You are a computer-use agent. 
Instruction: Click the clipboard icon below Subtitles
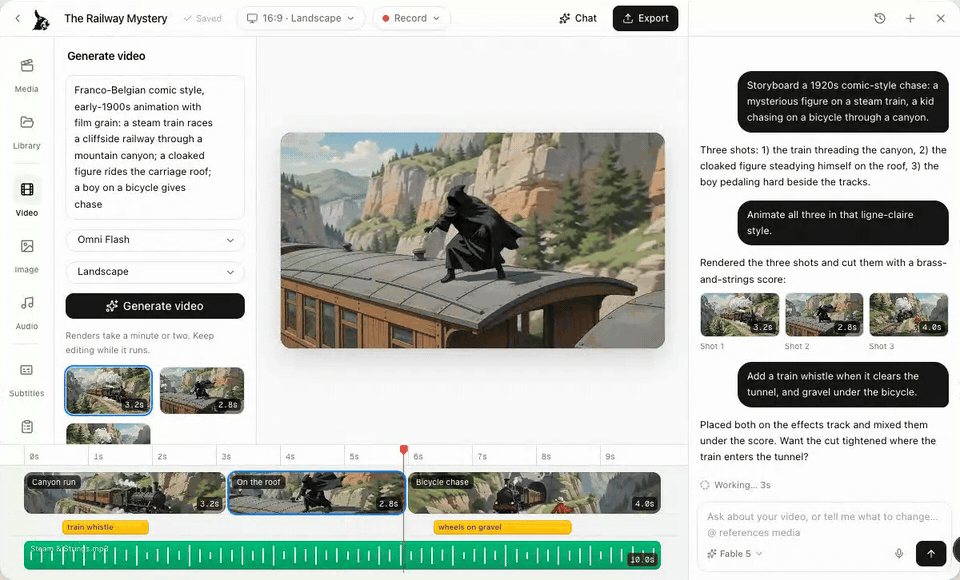click(27, 426)
